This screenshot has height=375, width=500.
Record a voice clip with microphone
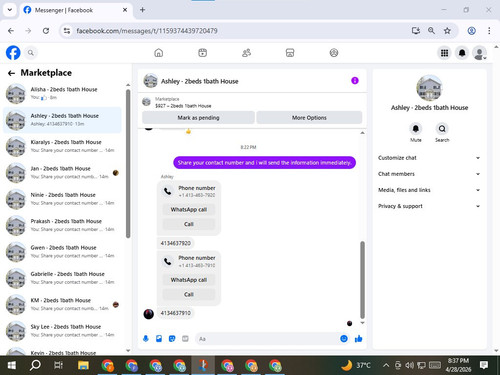pos(146,339)
